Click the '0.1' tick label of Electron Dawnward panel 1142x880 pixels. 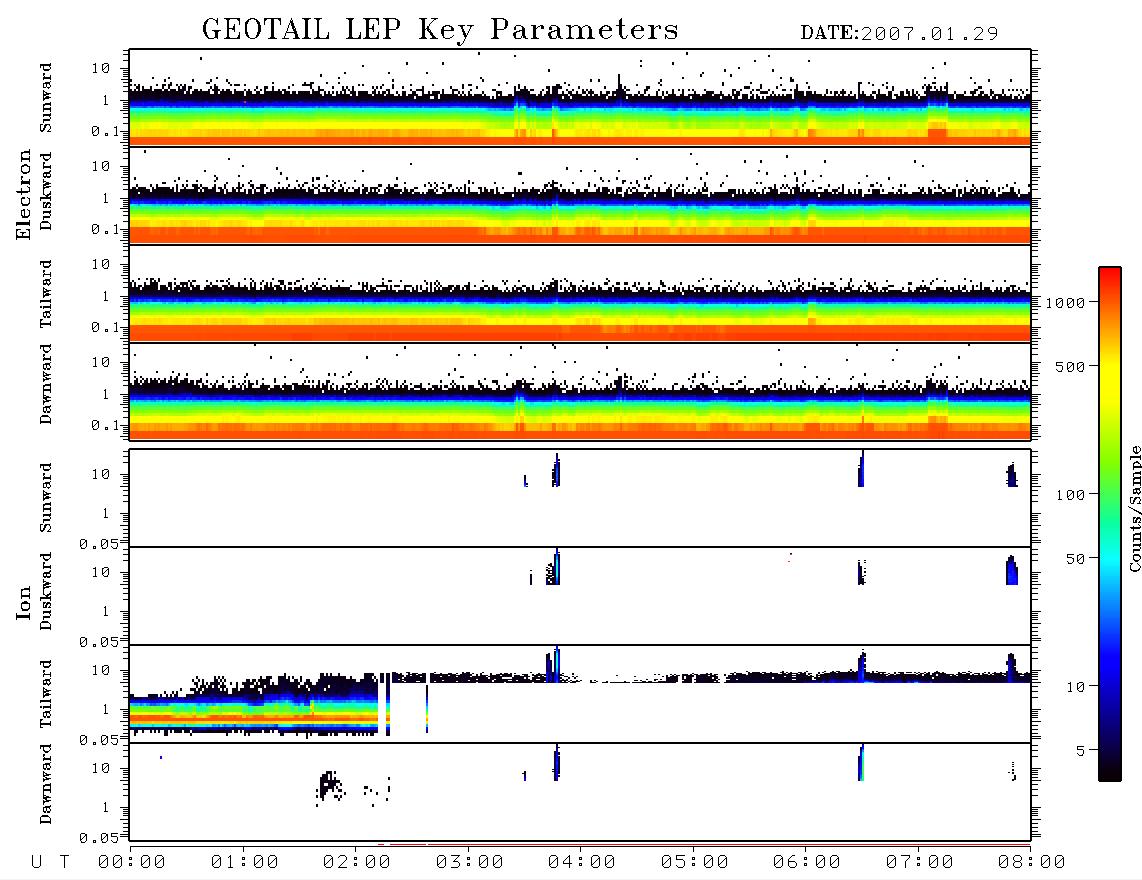(104, 425)
